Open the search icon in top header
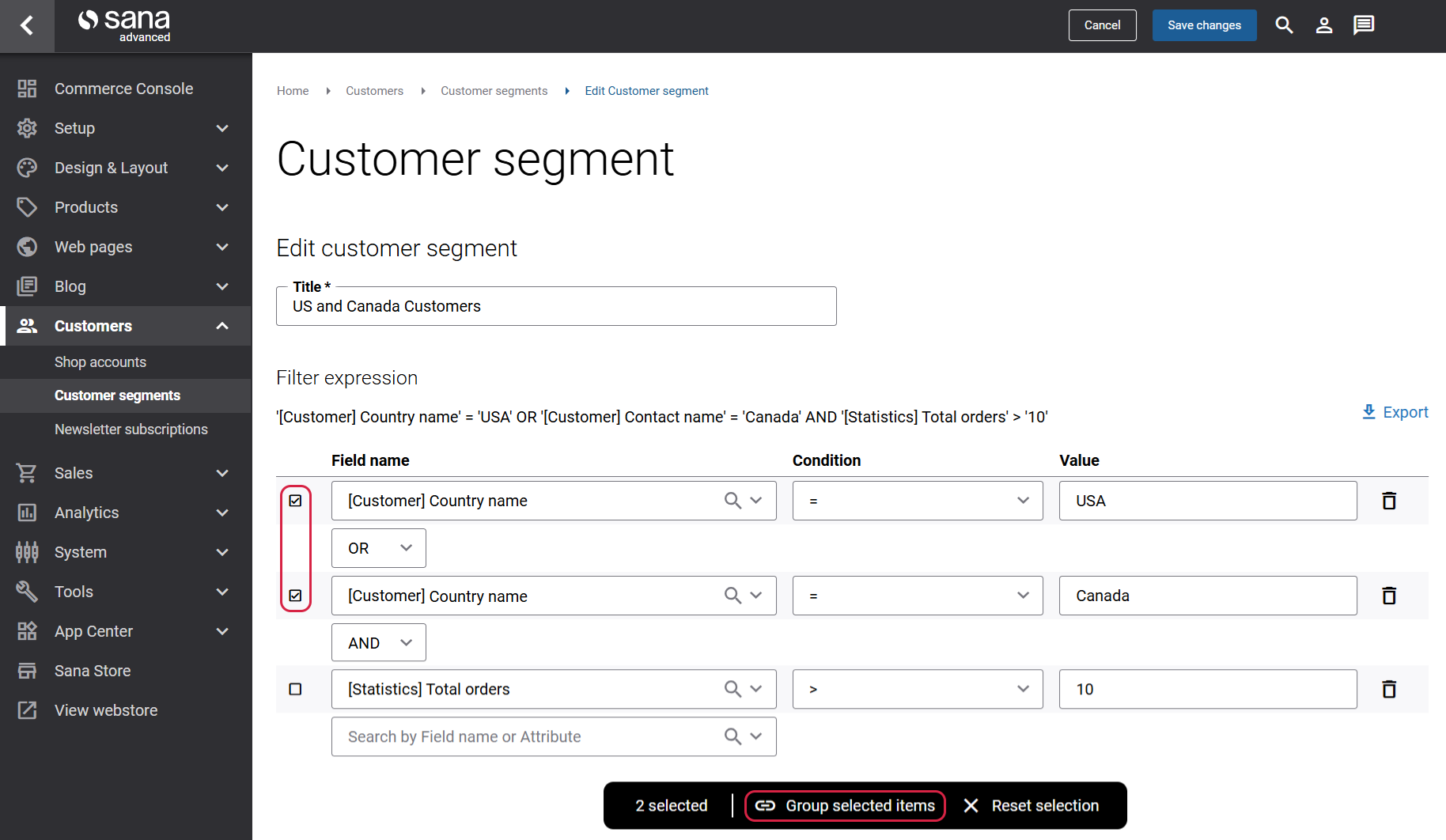The width and height of the screenshot is (1446, 840). click(x=1284, y=25)
